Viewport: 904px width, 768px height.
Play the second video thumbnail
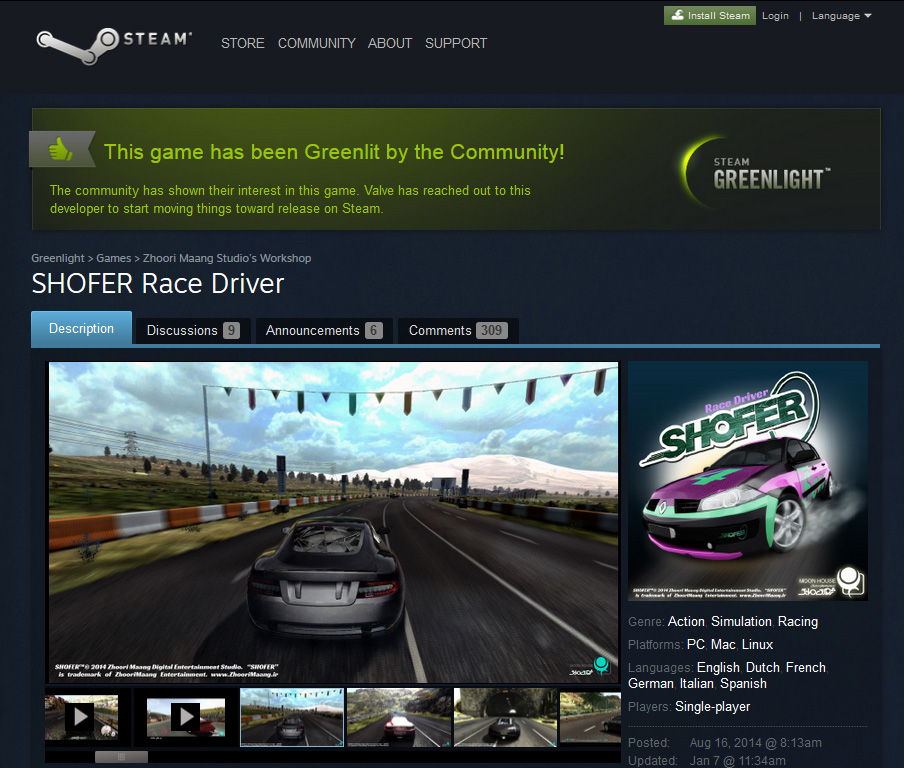[186, 717]
